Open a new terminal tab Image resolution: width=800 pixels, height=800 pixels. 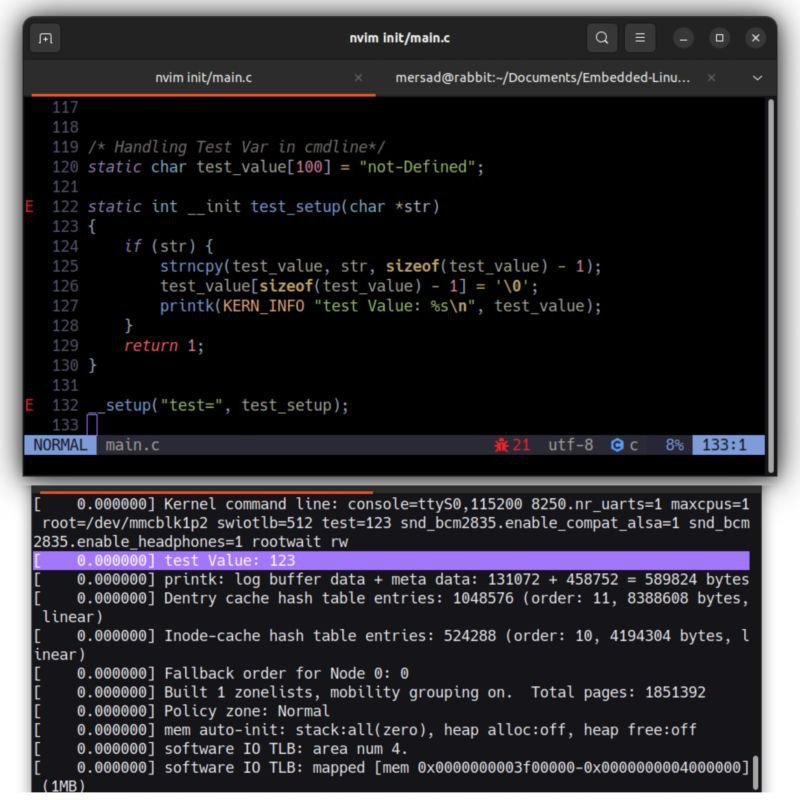45,39
